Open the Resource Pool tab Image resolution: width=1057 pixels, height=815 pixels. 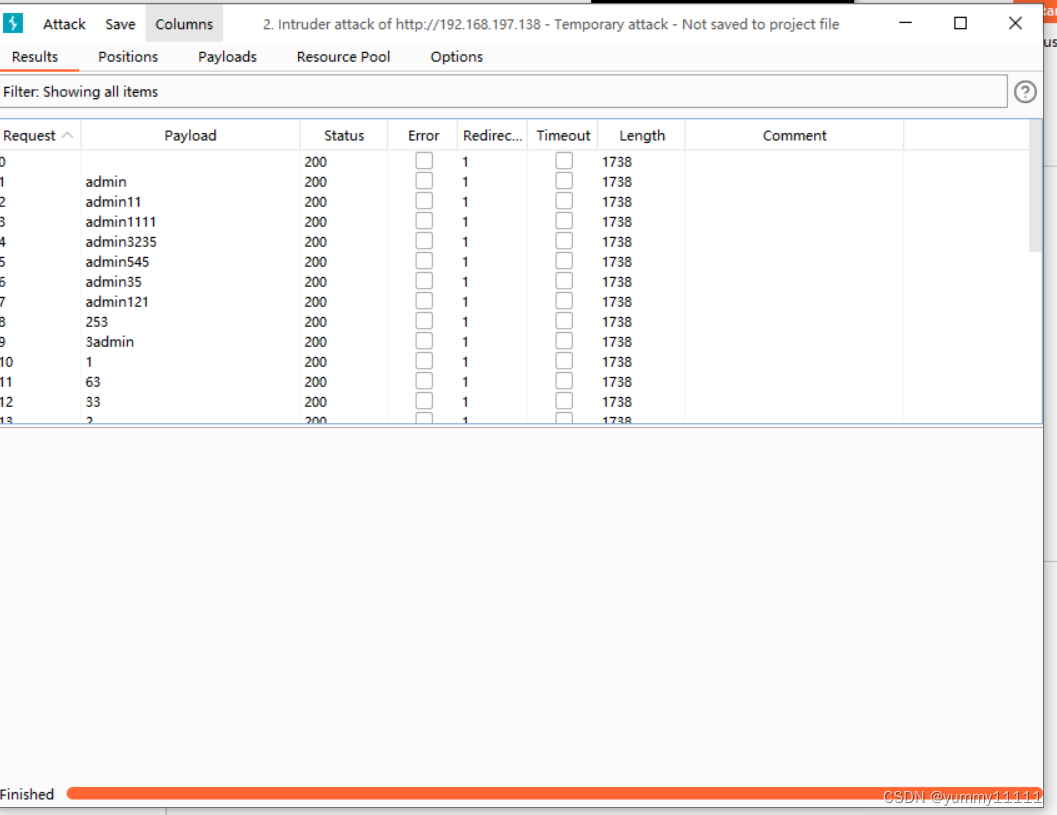[343, 57]
